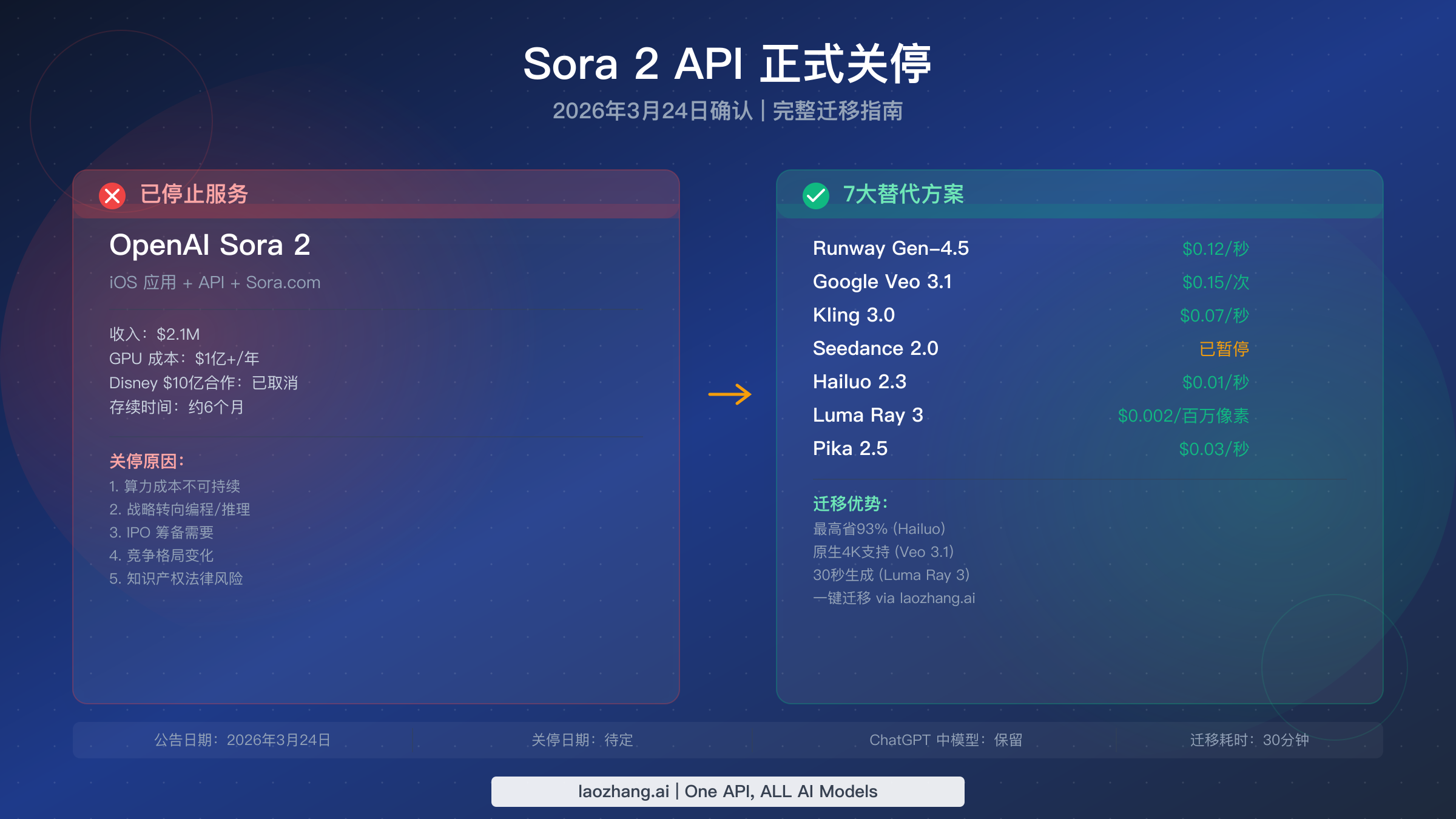Click the Luma Ray 3 entry
Image resolution: width=1456 pixels, height=819 pixels.
[x=868, y=415]
